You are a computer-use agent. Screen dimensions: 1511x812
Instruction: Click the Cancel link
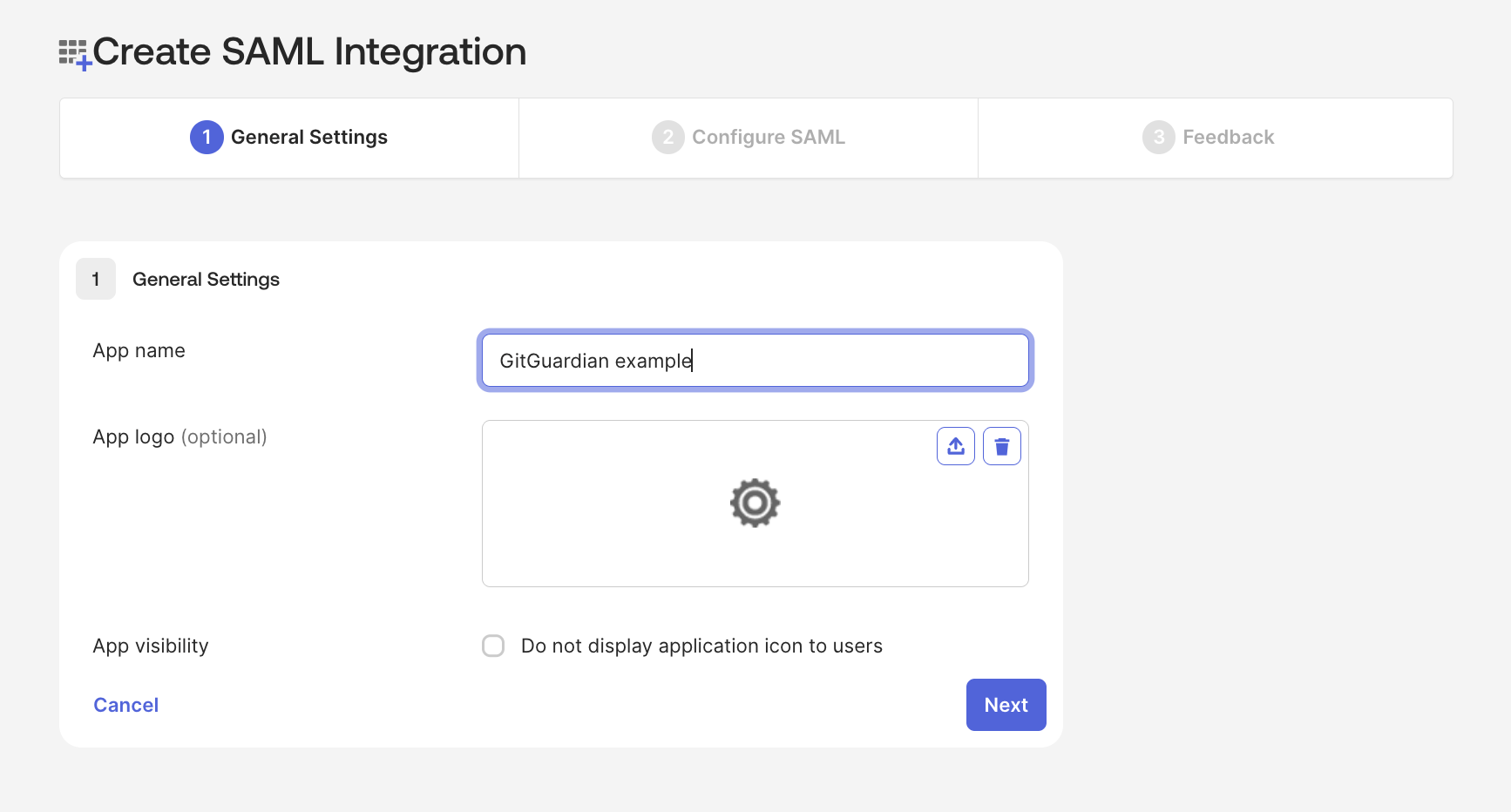tap(126, 705)
